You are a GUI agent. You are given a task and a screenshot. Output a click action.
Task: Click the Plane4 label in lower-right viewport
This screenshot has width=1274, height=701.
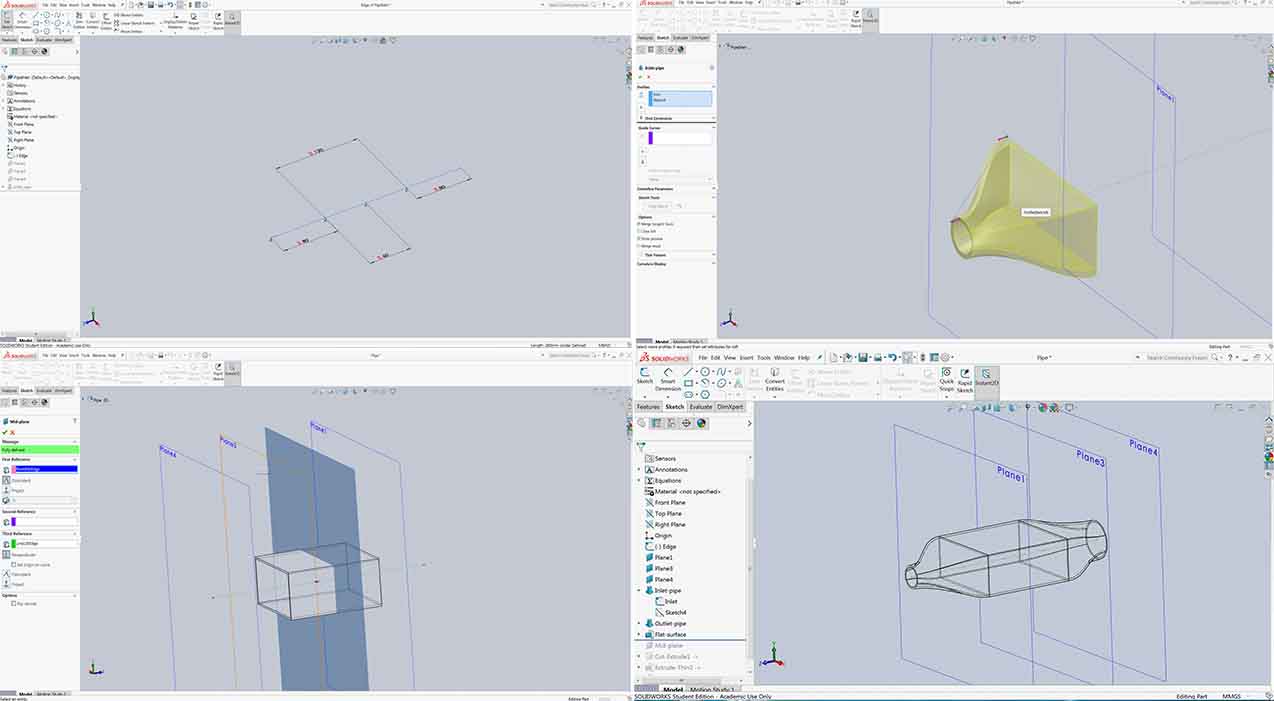1143,447
